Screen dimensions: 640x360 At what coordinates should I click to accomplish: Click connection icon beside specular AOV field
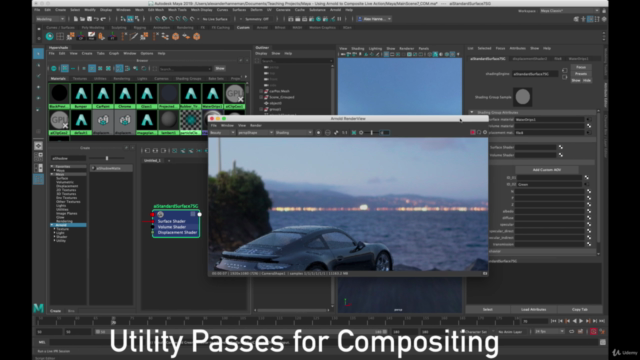(x=589, y=224)
